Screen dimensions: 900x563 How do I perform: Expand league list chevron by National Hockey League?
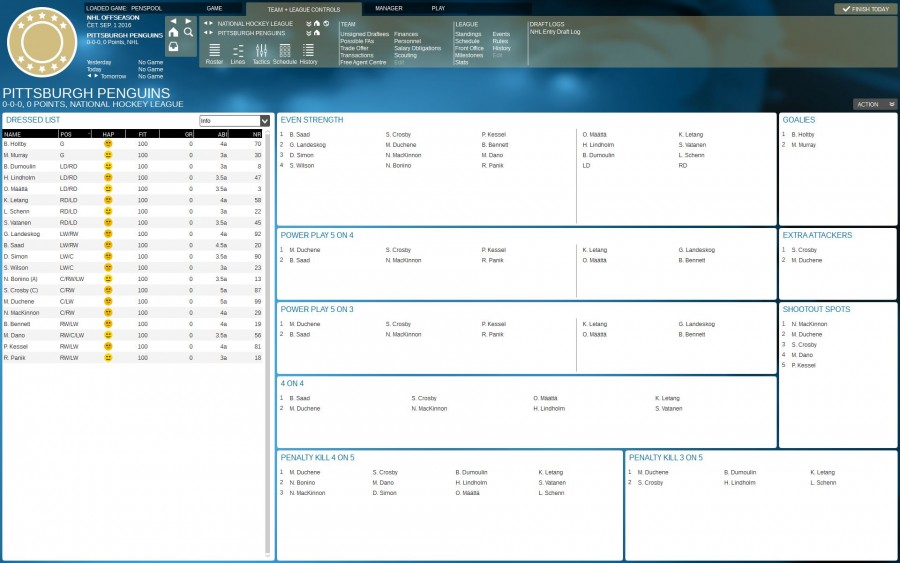pos(309,24)
